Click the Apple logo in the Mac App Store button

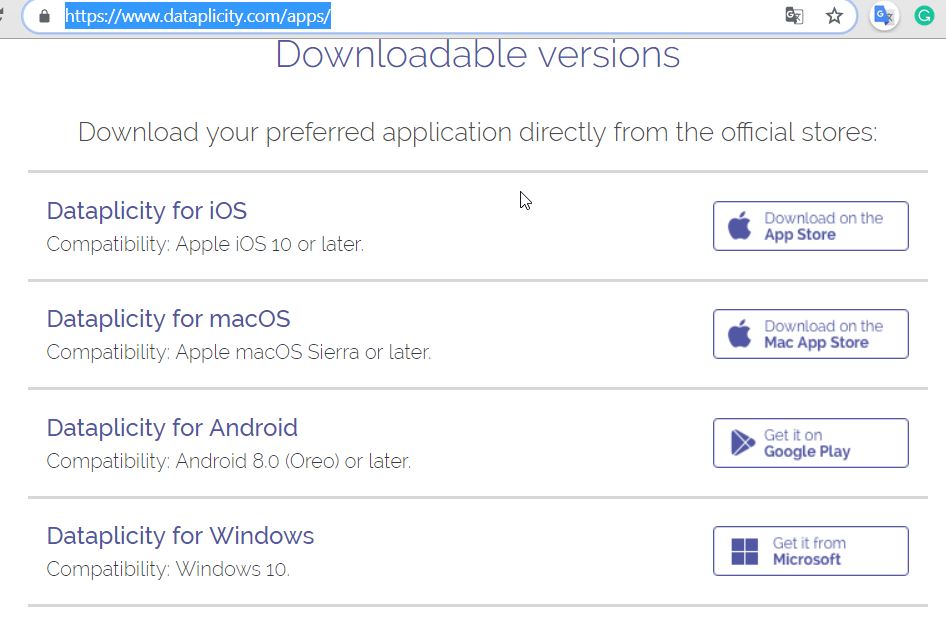tap(739, 333)
